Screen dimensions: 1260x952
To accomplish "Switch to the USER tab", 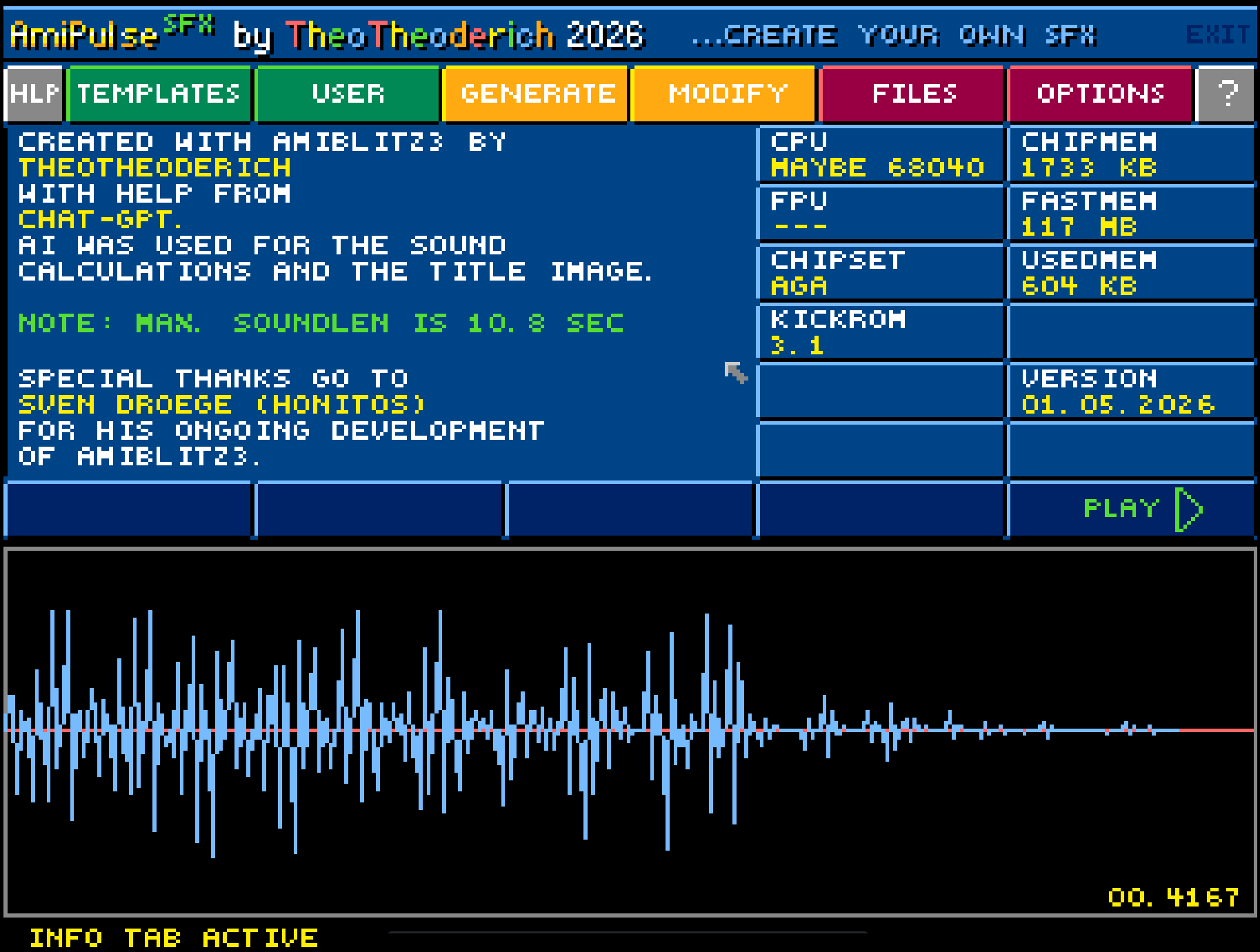I will click(348, 94).
